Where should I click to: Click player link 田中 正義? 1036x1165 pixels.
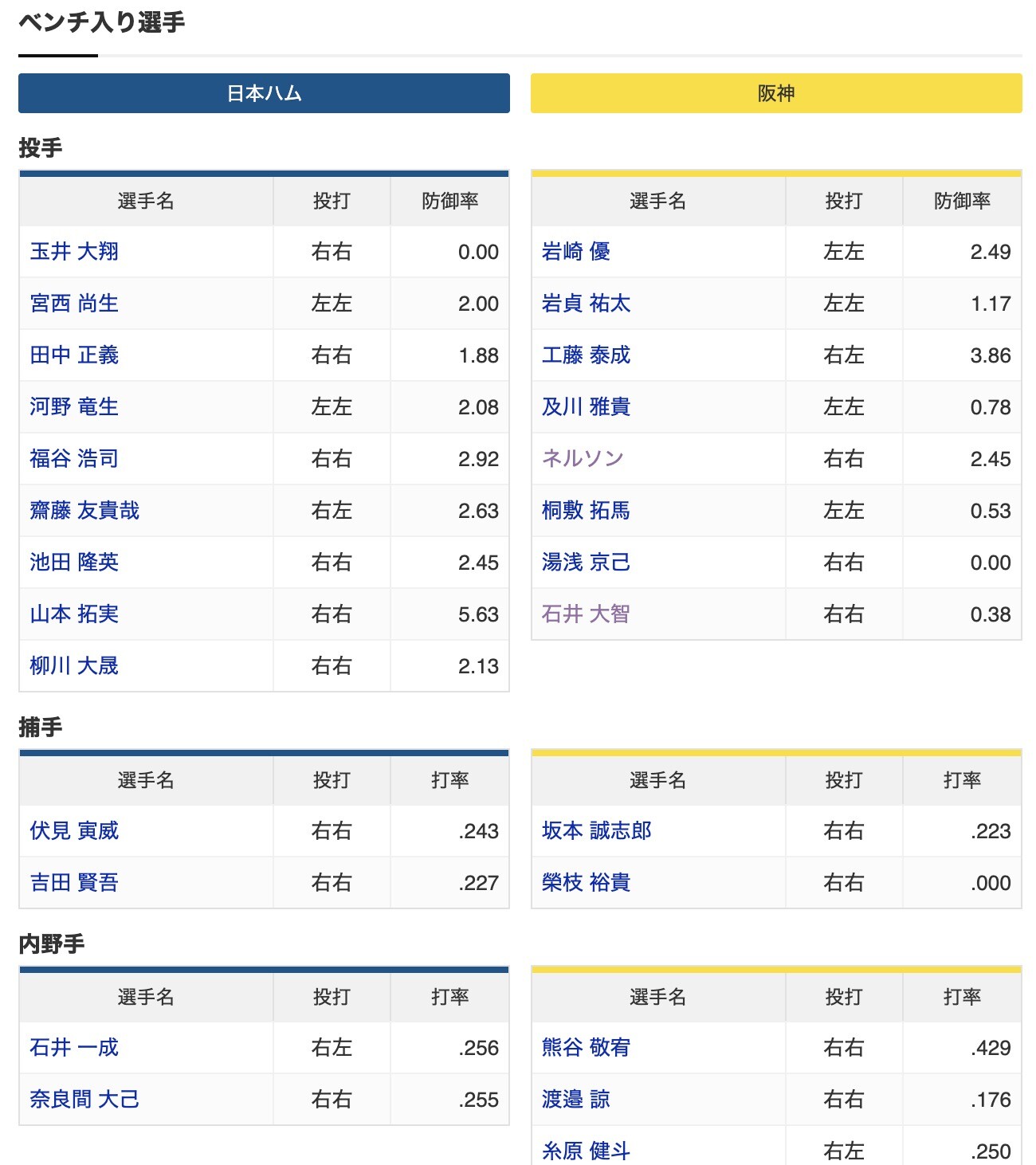tap(74, 355)
